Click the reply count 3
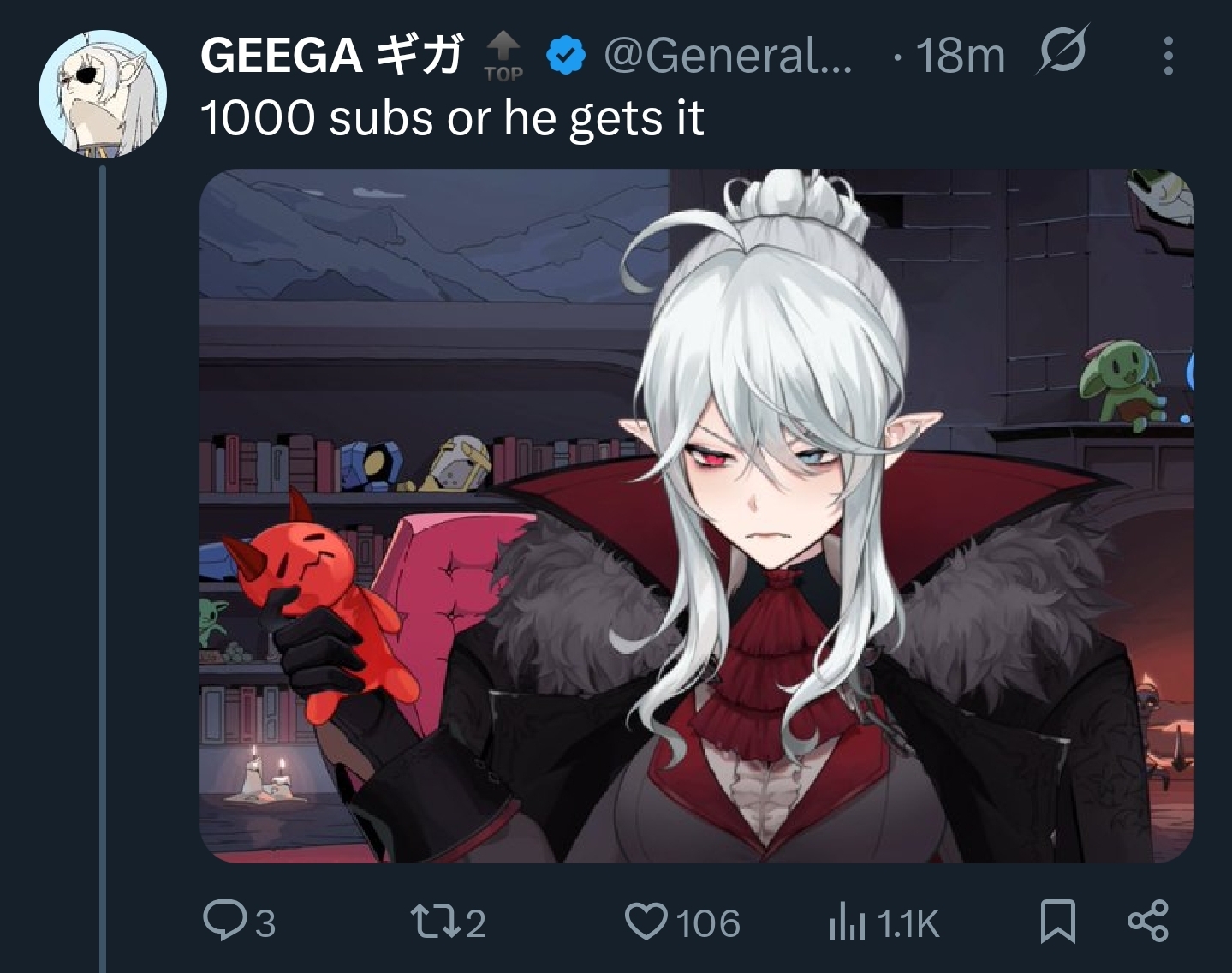This screenshot has height=973, width=1232. 265,923
